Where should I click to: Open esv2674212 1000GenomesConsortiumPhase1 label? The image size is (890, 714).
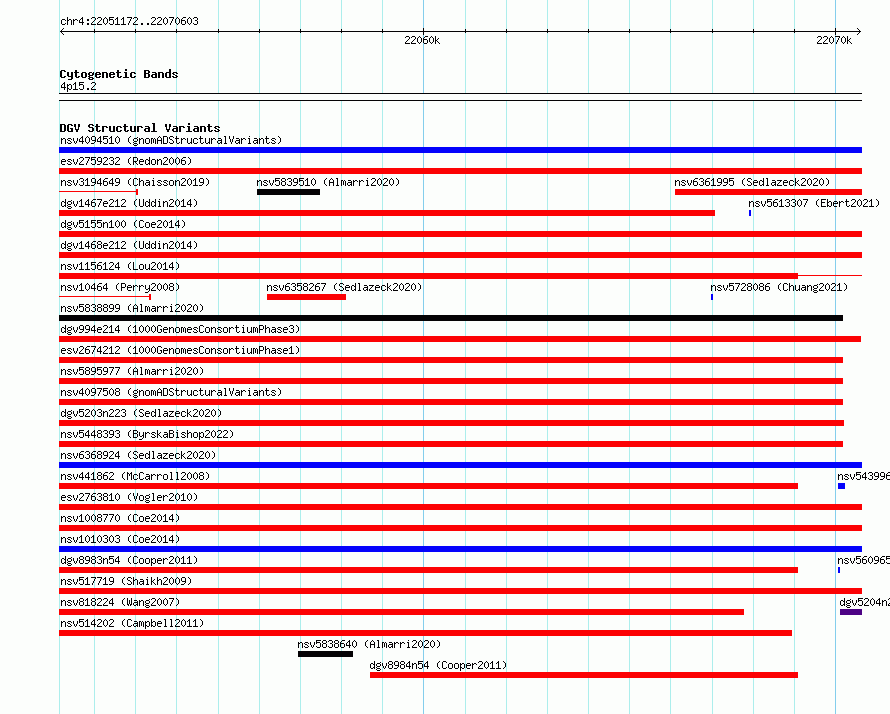(180, 350)
